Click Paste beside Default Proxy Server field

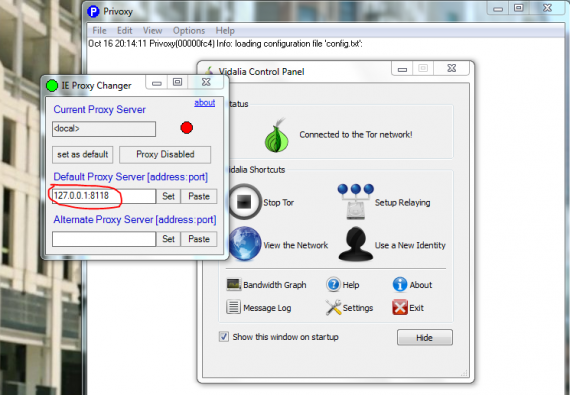click(199, 196)
